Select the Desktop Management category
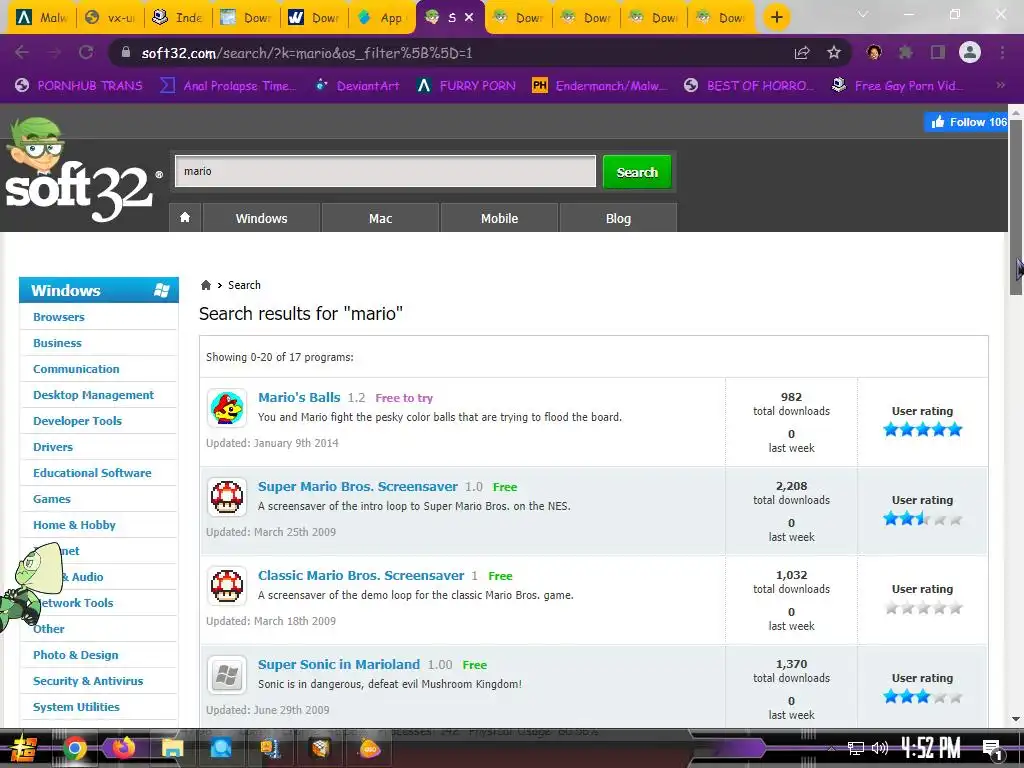This screenshot has height=768, width=1024. (x=93, y=395)
